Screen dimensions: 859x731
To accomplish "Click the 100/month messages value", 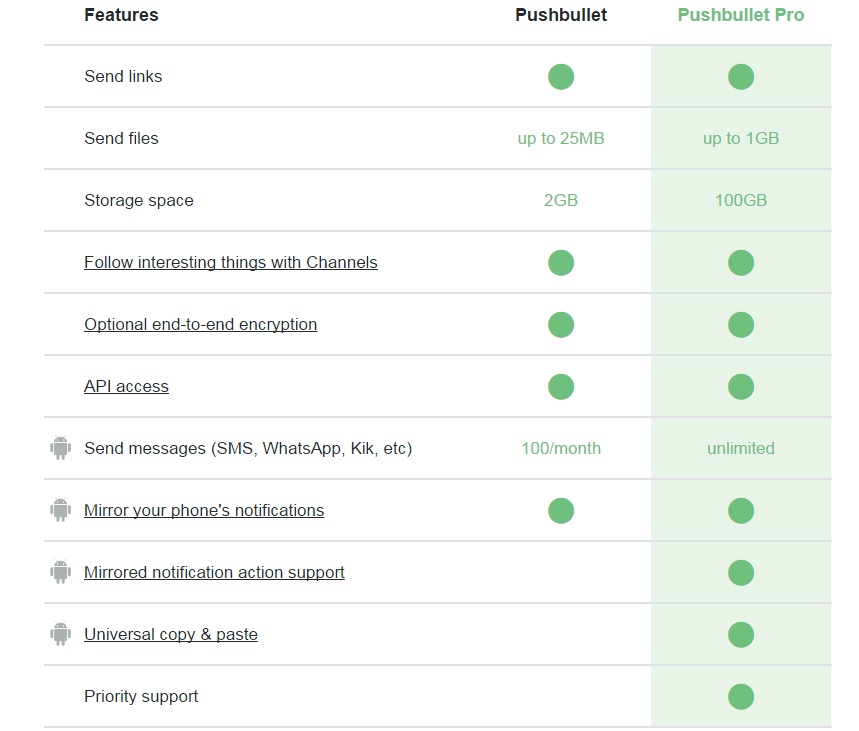I will [x=561, y=448].
